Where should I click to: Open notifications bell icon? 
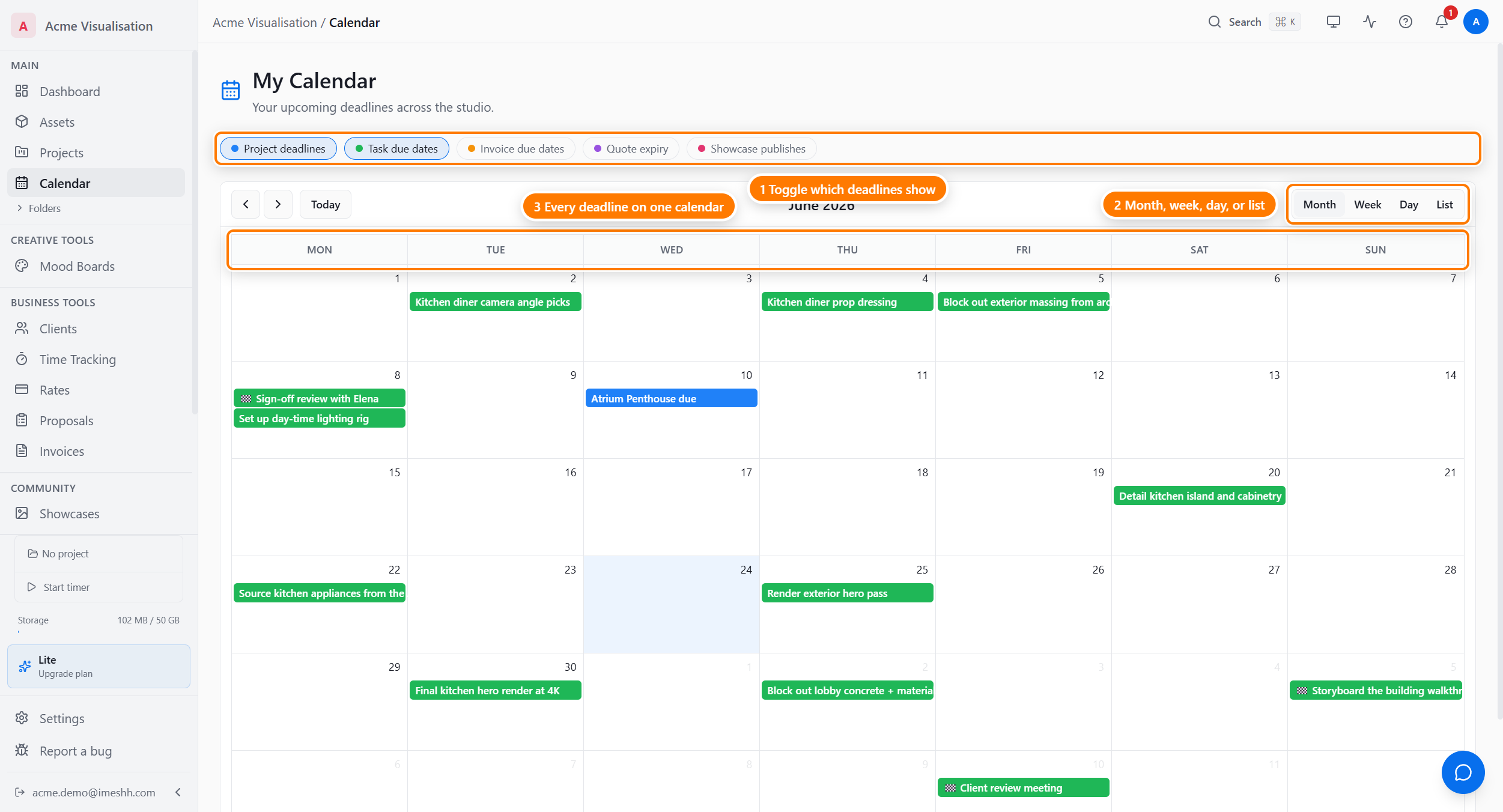point(1442,22)
